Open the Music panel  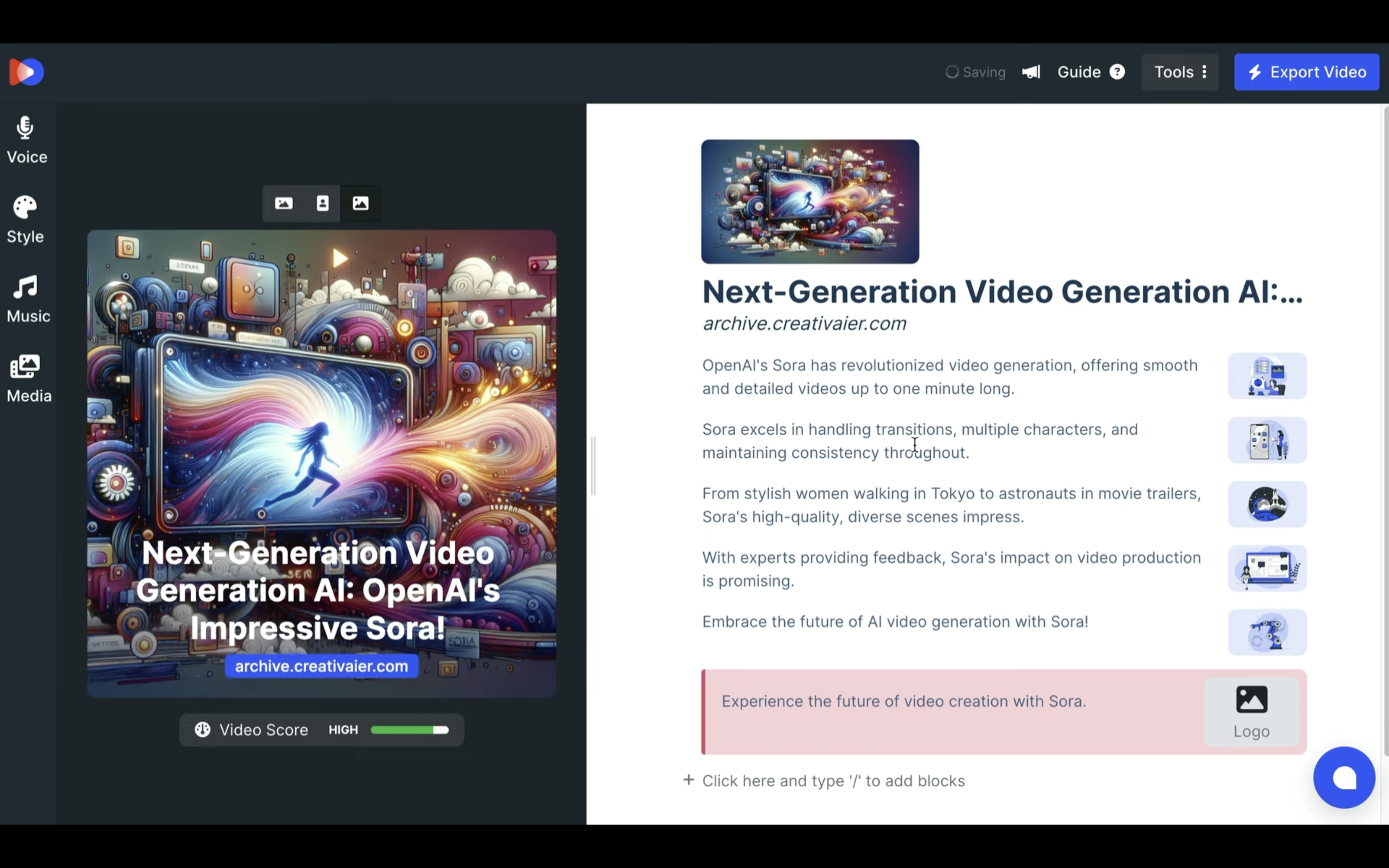(27, 299)
